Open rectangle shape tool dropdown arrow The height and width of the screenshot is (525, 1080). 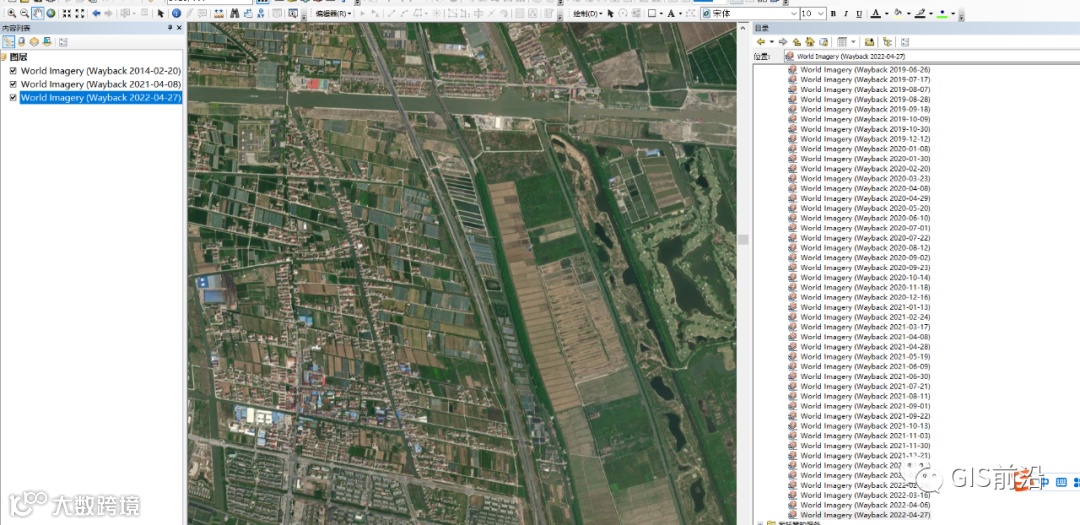click(661, 14)
